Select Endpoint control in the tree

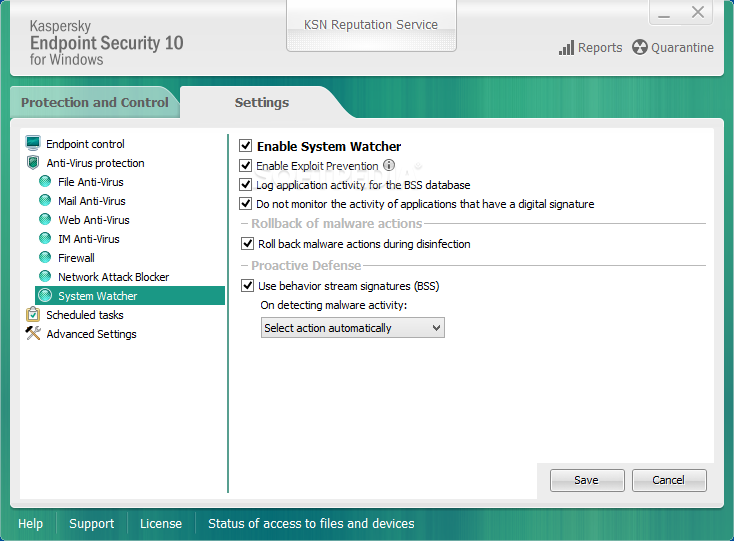click(x=85, y=144)
